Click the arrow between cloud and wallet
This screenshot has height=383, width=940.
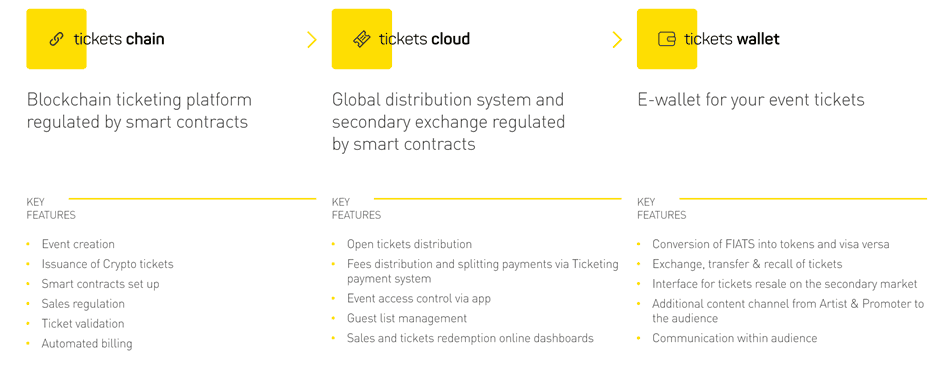tap(617, 40)
